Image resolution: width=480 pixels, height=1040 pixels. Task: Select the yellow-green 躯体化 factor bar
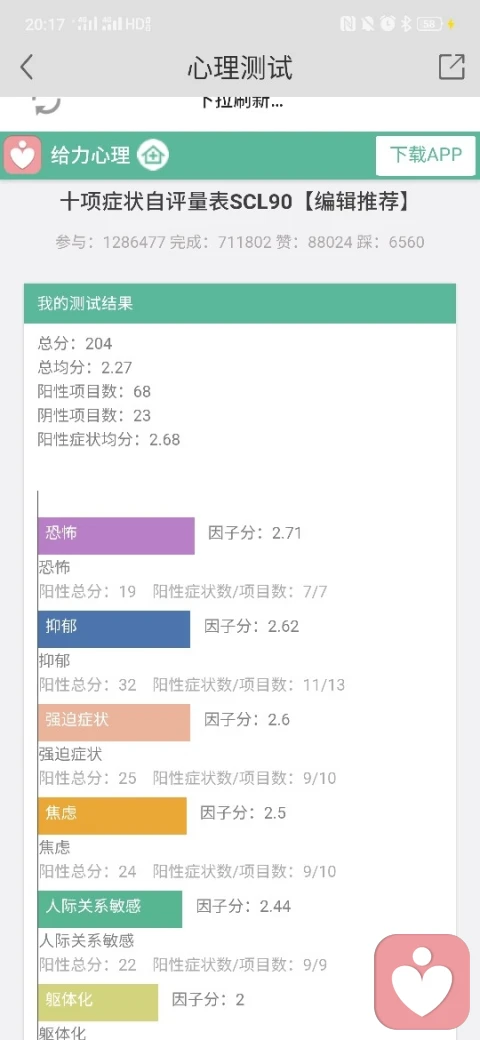[98, 1002]
